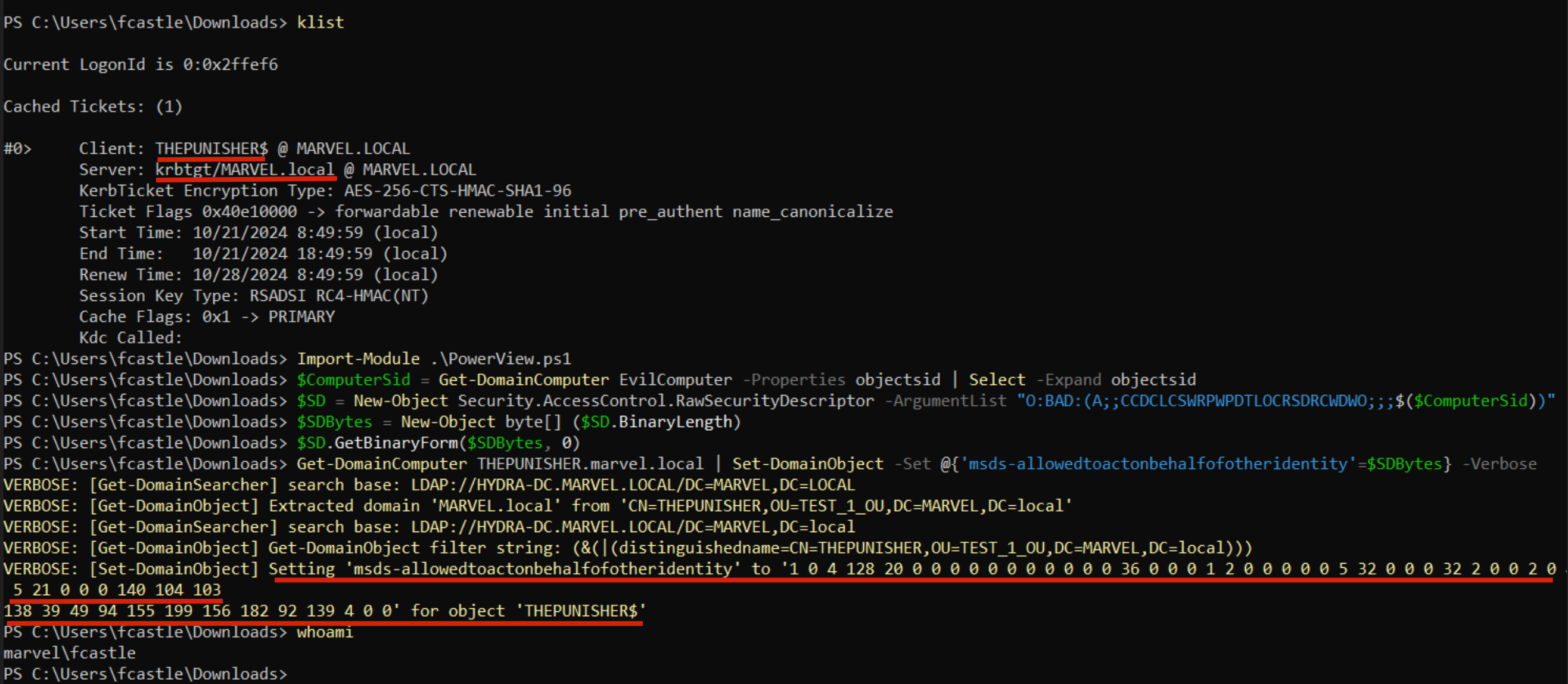The image size is (1568, 684).
Task: Click the $ComputerSid variable in green
Action: pyautogui.click(x=353, y=380)
